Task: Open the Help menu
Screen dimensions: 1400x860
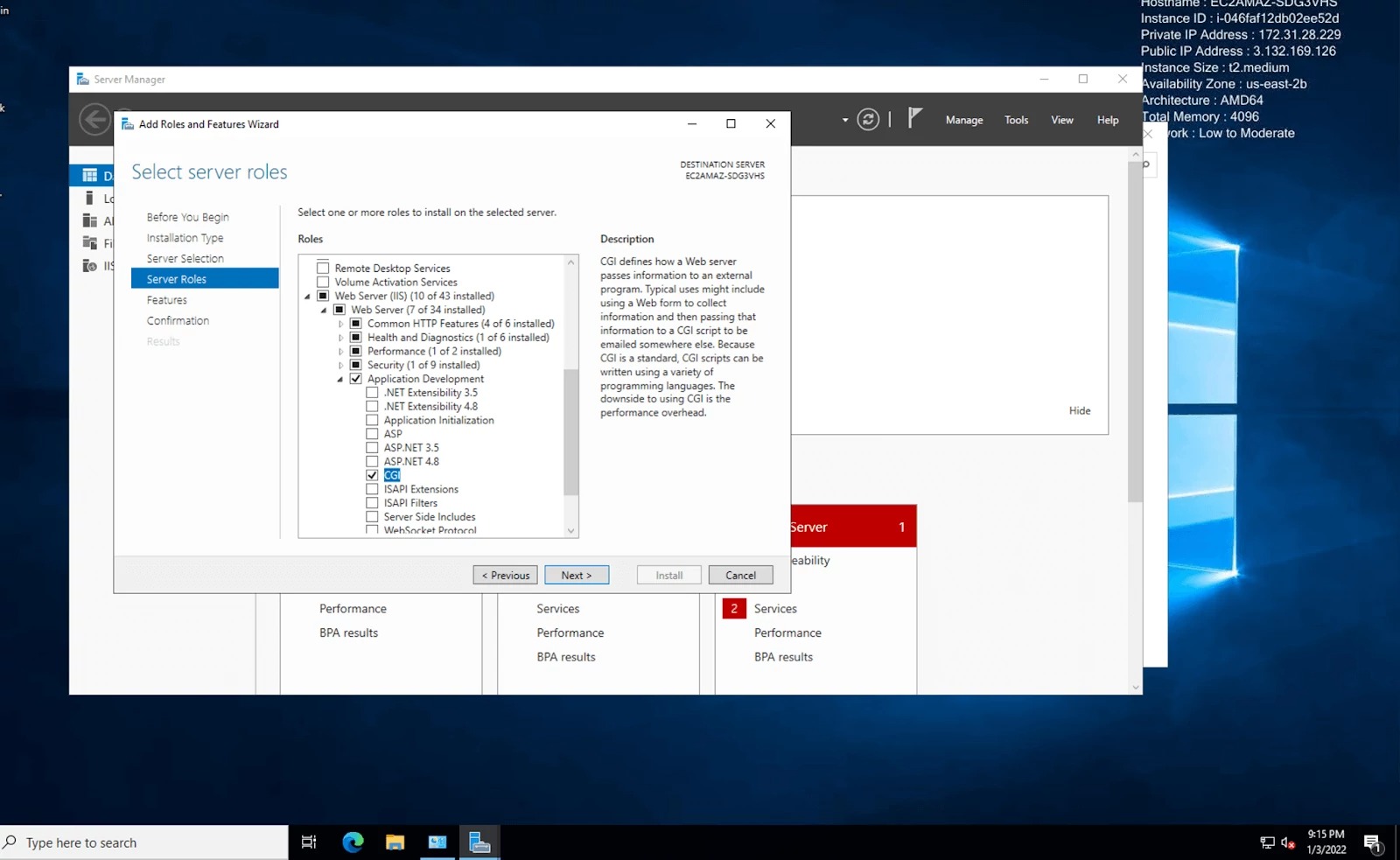Action: click(1108, 120)
